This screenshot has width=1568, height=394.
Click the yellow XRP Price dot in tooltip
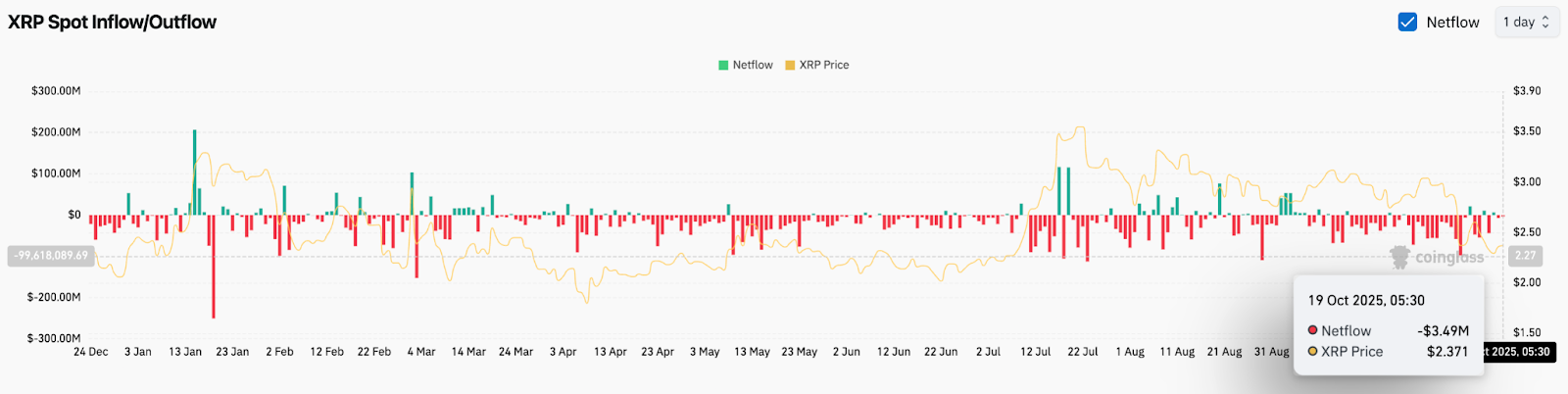(1313, 351)
